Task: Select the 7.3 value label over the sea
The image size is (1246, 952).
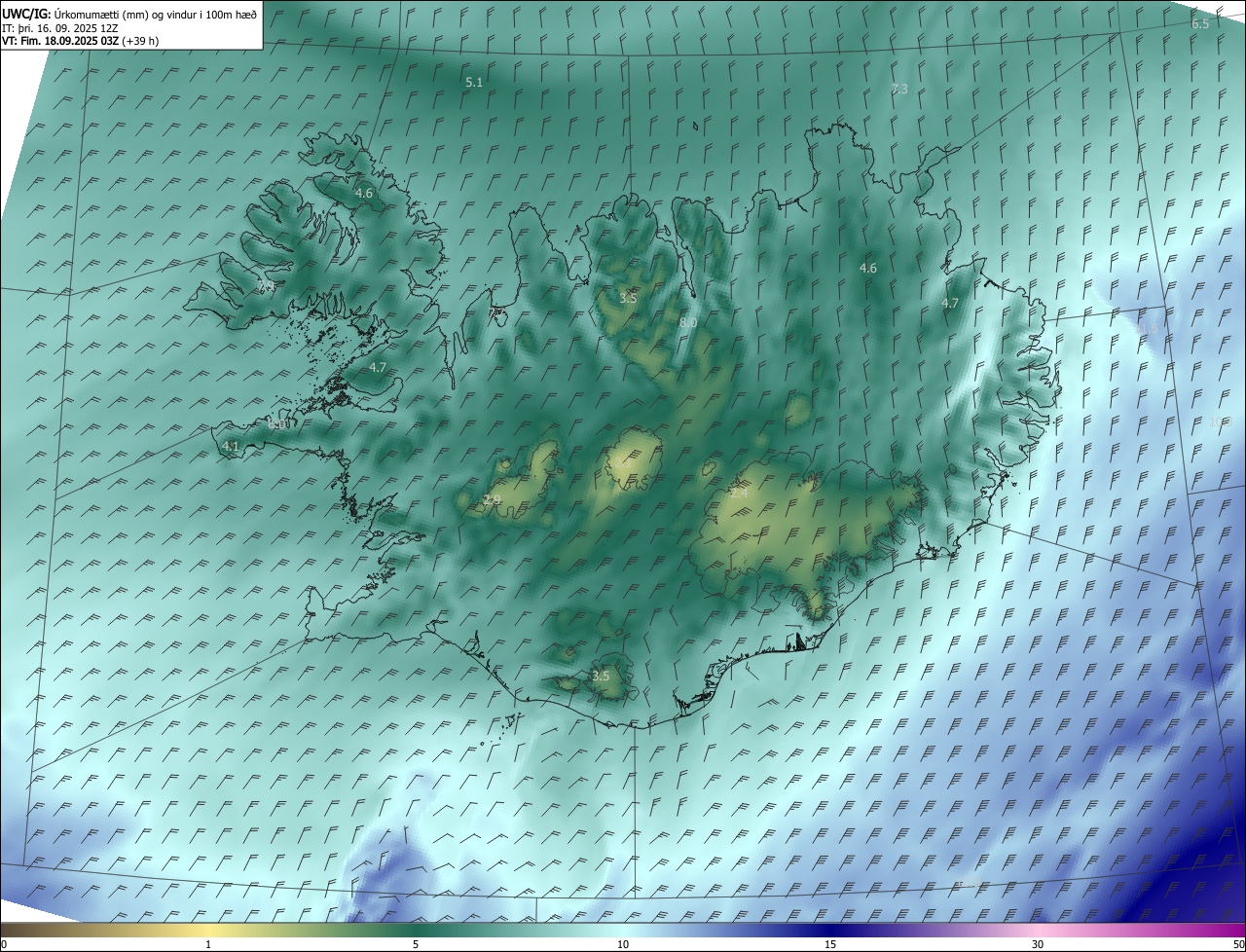Action: point(899,89)
